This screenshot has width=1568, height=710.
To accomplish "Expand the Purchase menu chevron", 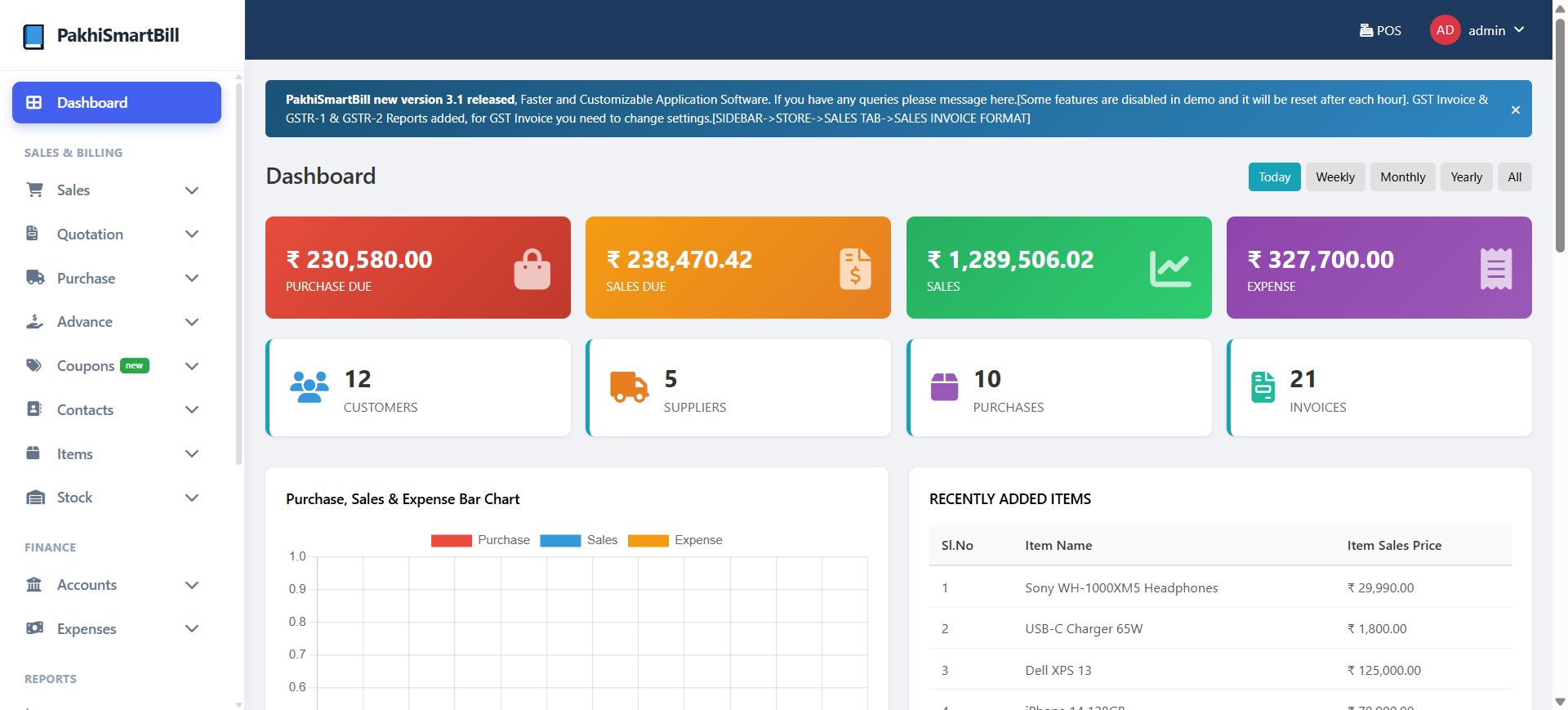I will pos(192,279).
